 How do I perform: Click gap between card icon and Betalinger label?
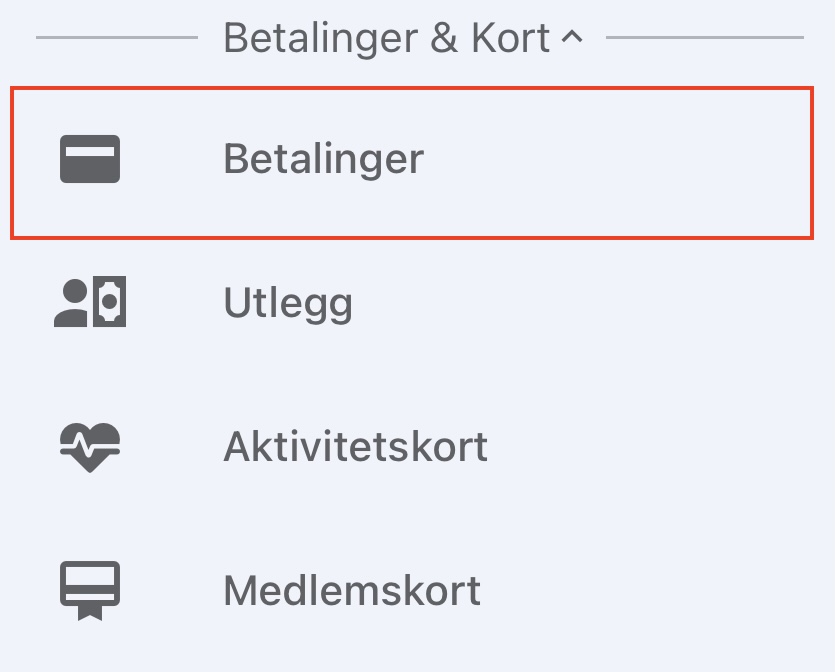172,160
